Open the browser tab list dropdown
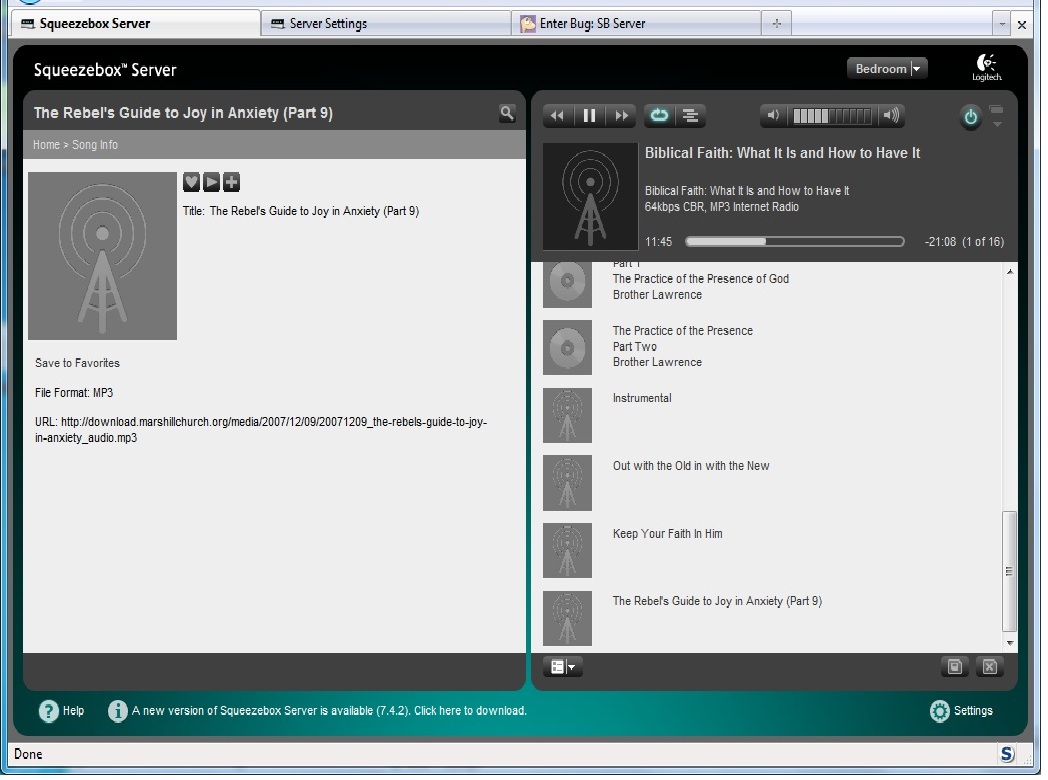Image resolution: width=1048 pixels, height=780 pixels. click(x=1002, y=23)
